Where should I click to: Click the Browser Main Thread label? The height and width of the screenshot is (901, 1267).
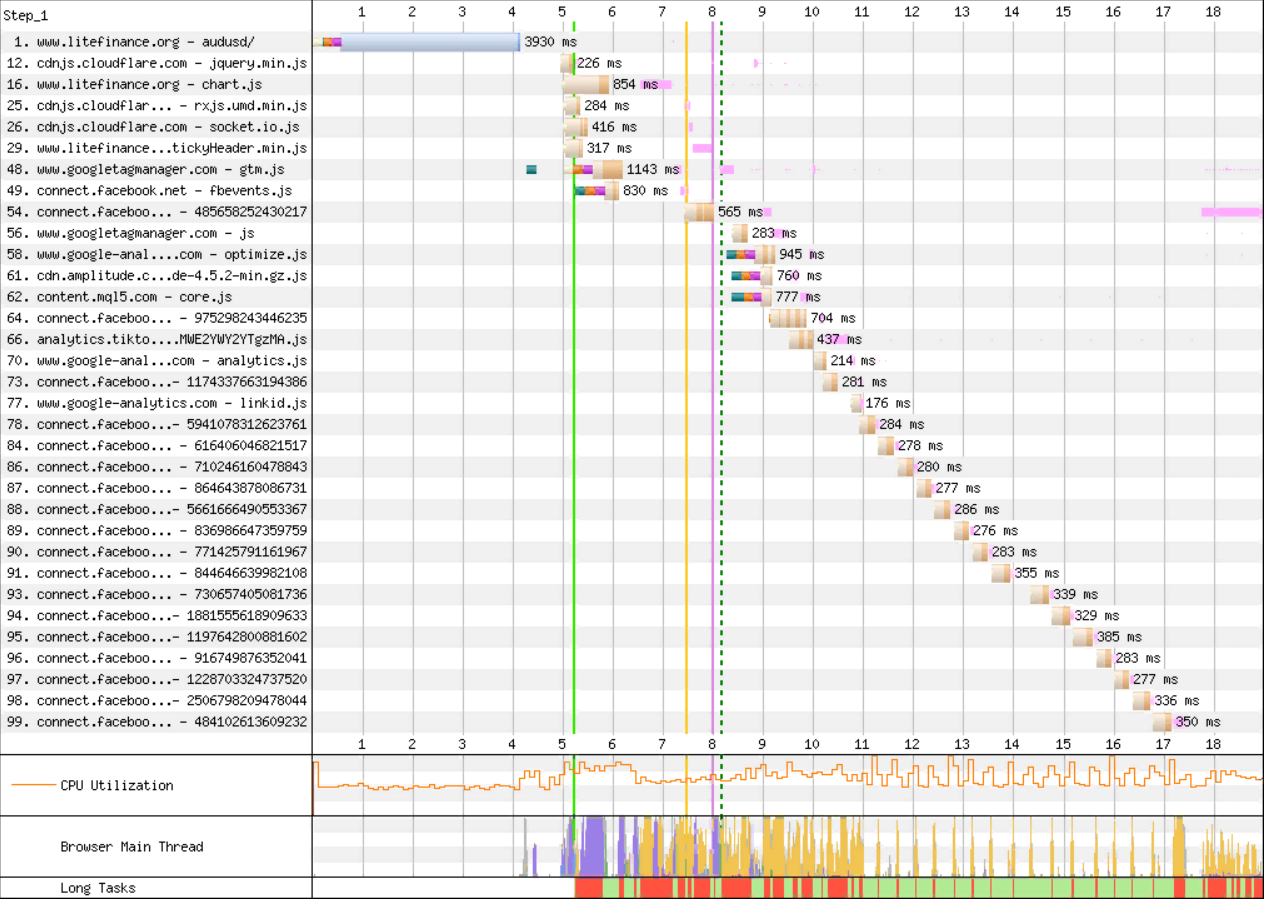(132, 847)
